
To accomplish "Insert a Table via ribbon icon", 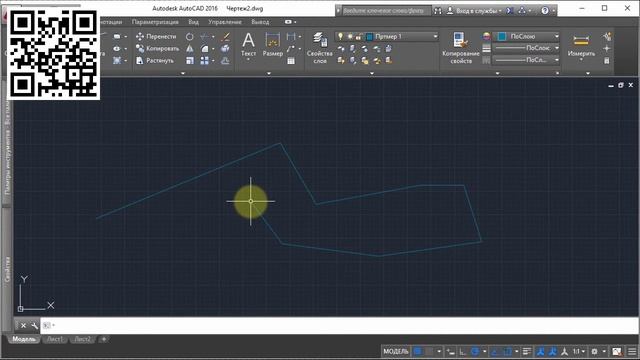I will 291,61.
